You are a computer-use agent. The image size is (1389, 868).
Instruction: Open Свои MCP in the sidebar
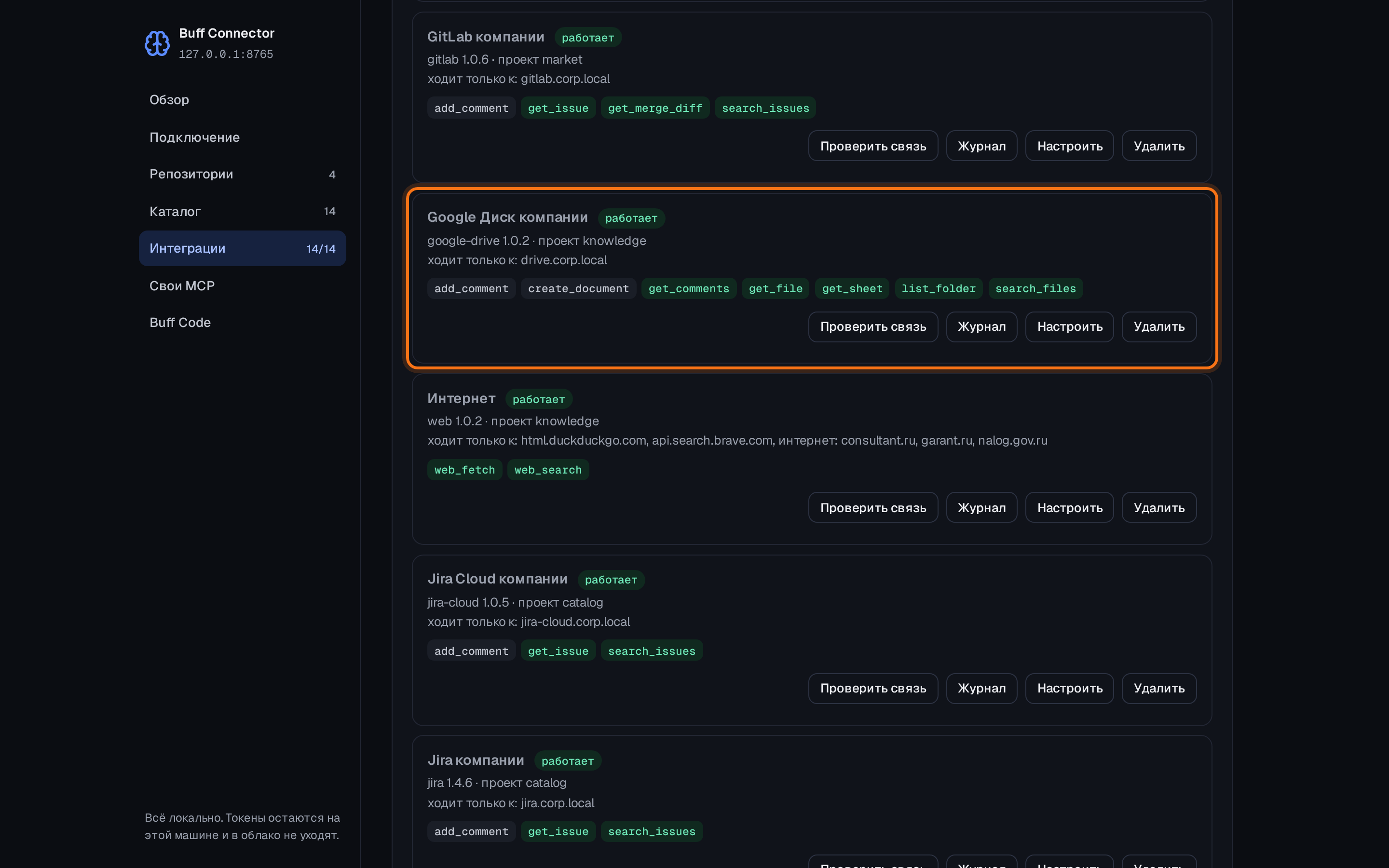tap(242, 285)
